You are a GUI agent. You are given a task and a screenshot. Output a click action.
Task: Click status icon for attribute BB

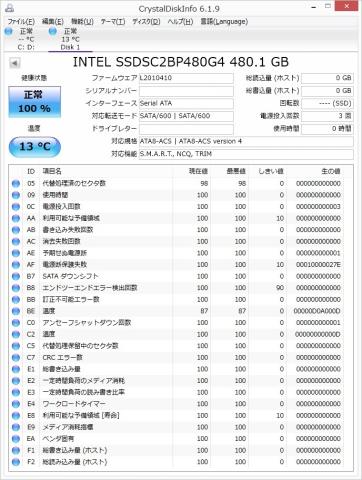click(x=16, y=300)
